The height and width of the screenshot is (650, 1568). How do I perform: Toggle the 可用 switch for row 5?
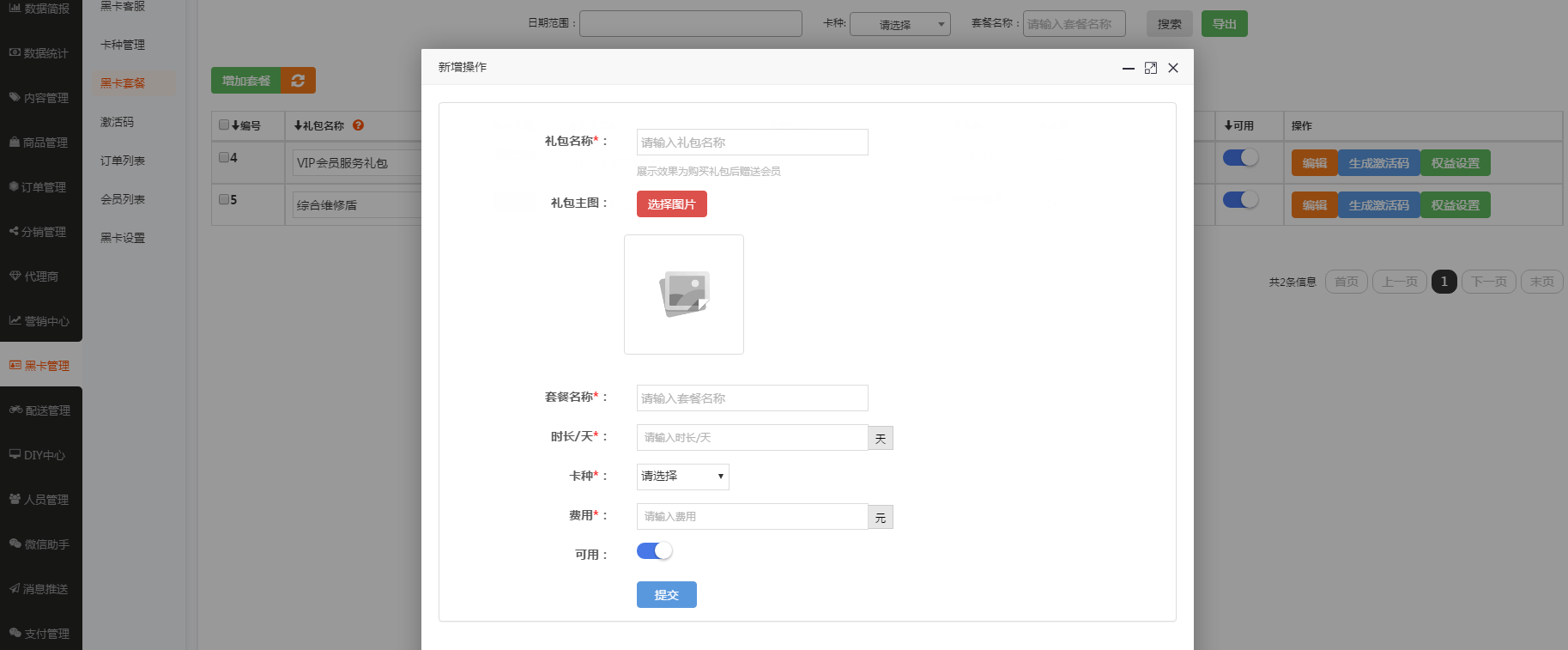click(x=1240, y=200)
